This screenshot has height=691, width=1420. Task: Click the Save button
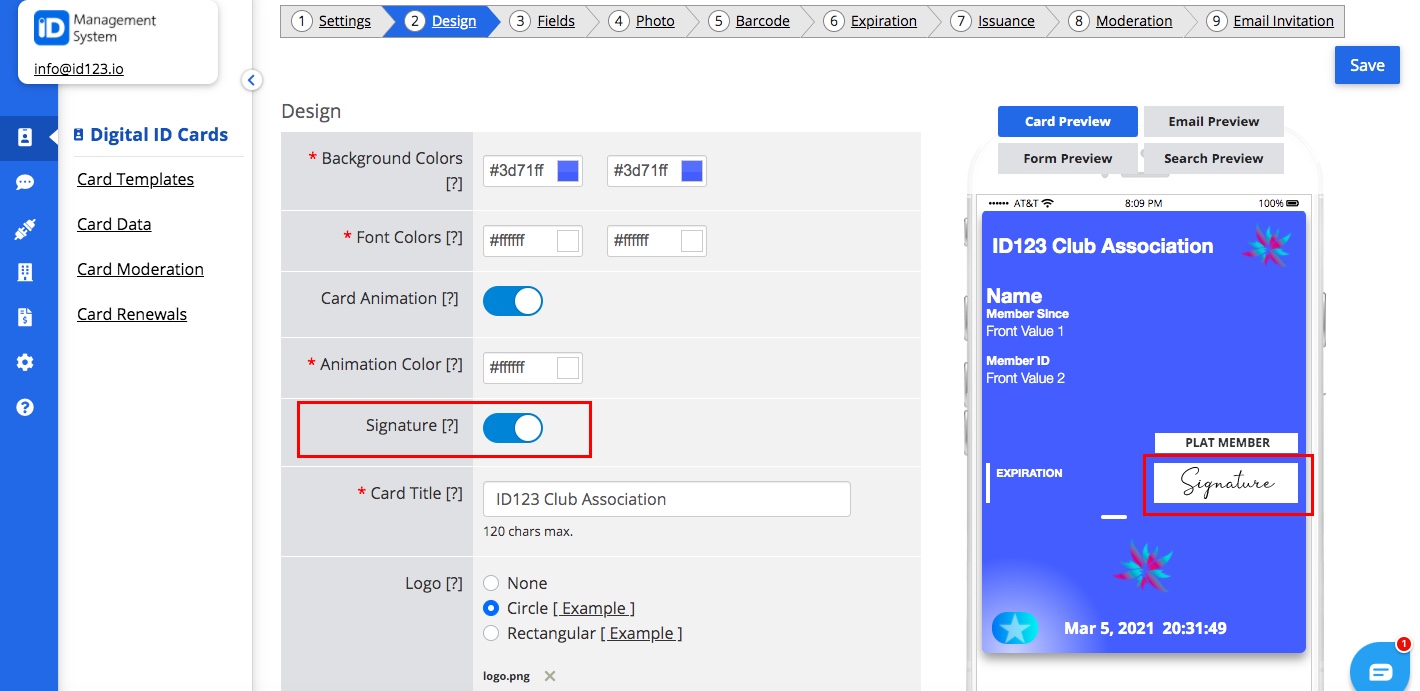click(x=1367, y=64)
